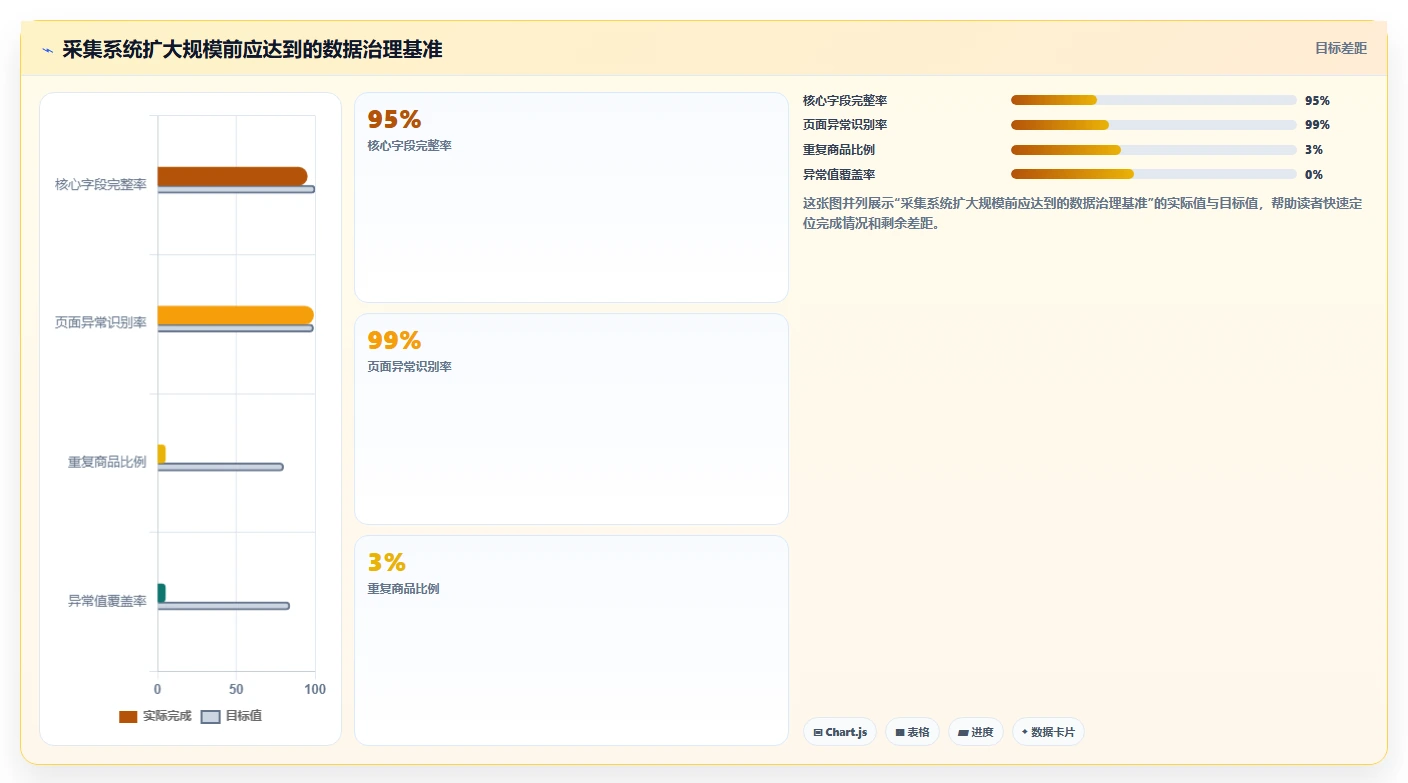Viewport: 1408px width, 783px height.
Task: Select the Chart.js tag
Action: (x=840, y=732)
